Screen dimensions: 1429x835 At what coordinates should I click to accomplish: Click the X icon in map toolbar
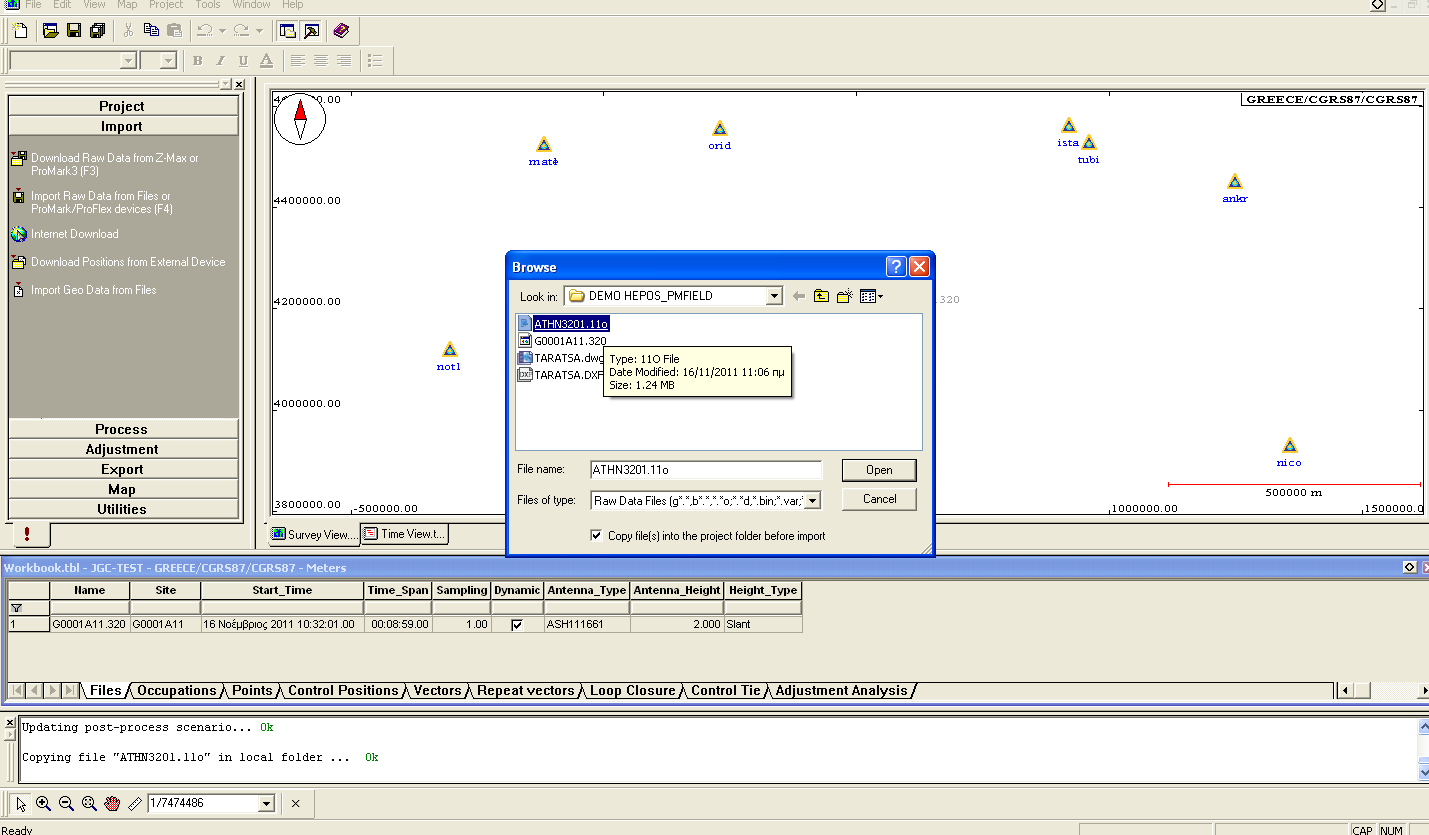(296, 803)
